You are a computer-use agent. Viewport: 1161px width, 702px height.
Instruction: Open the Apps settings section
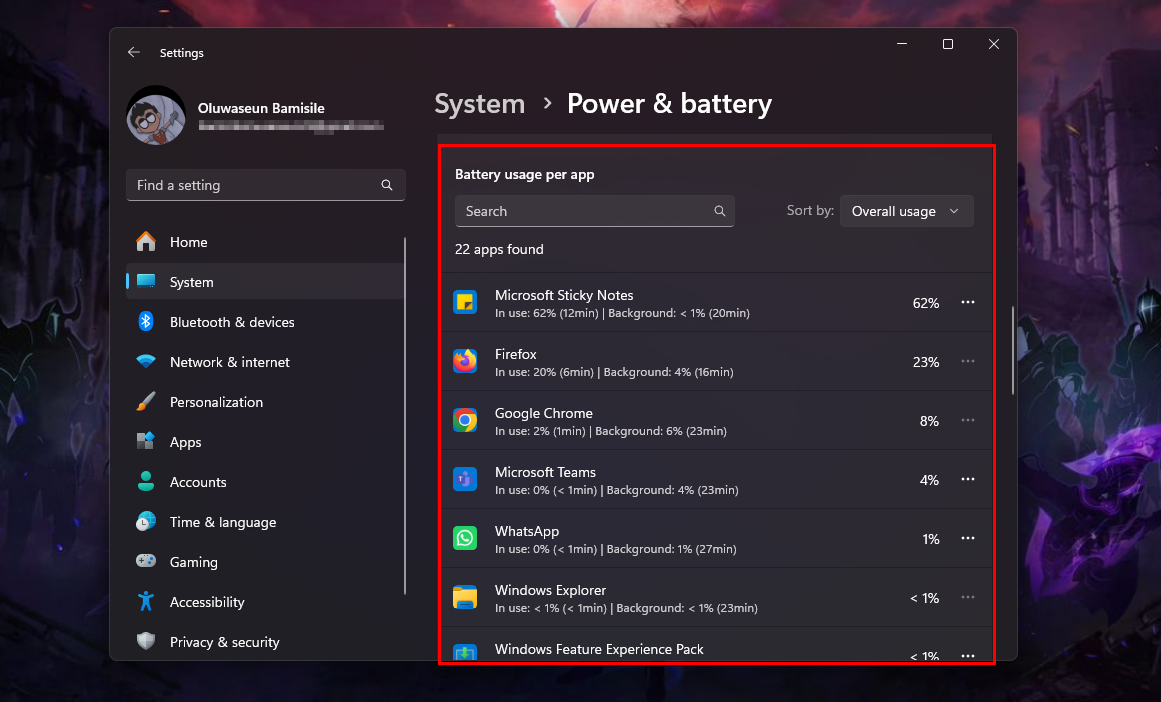tap(266, 442)
